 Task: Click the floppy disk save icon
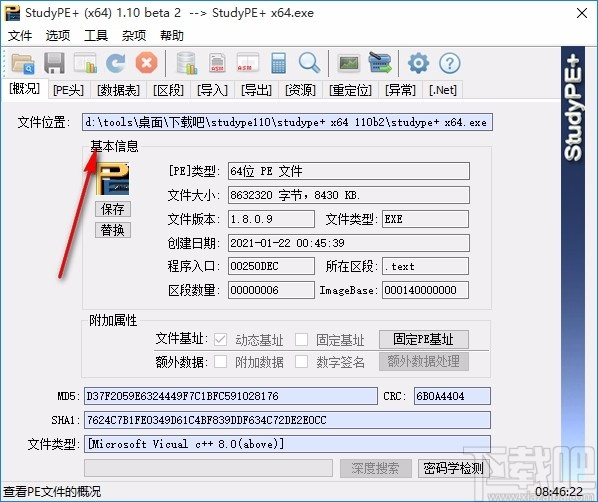(x=54, y=63)
